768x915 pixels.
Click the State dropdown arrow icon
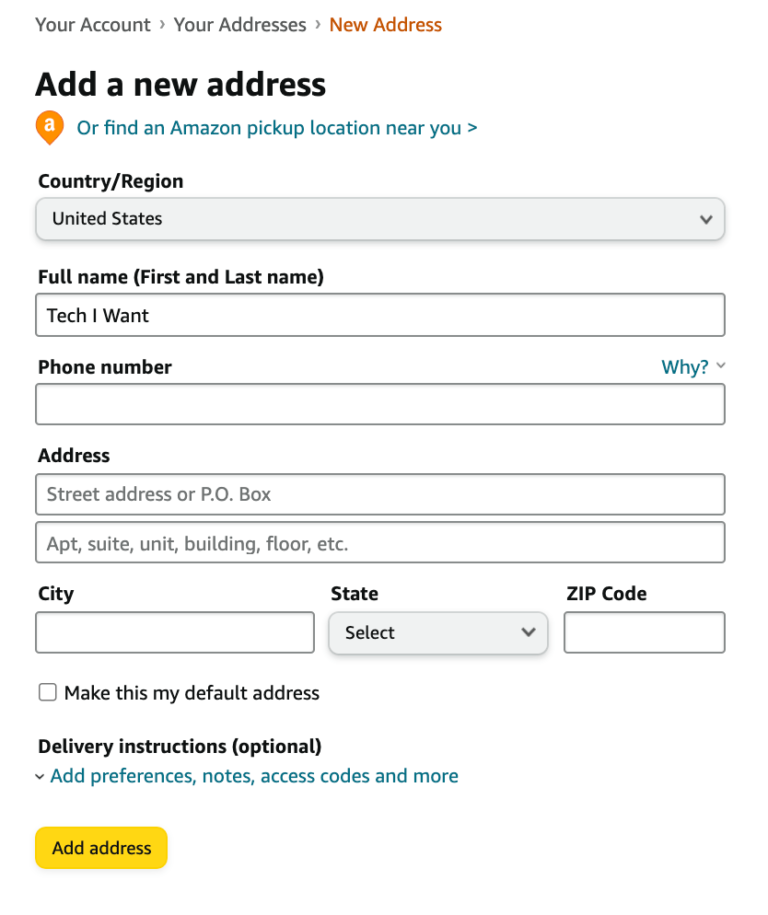pos(528,632)
